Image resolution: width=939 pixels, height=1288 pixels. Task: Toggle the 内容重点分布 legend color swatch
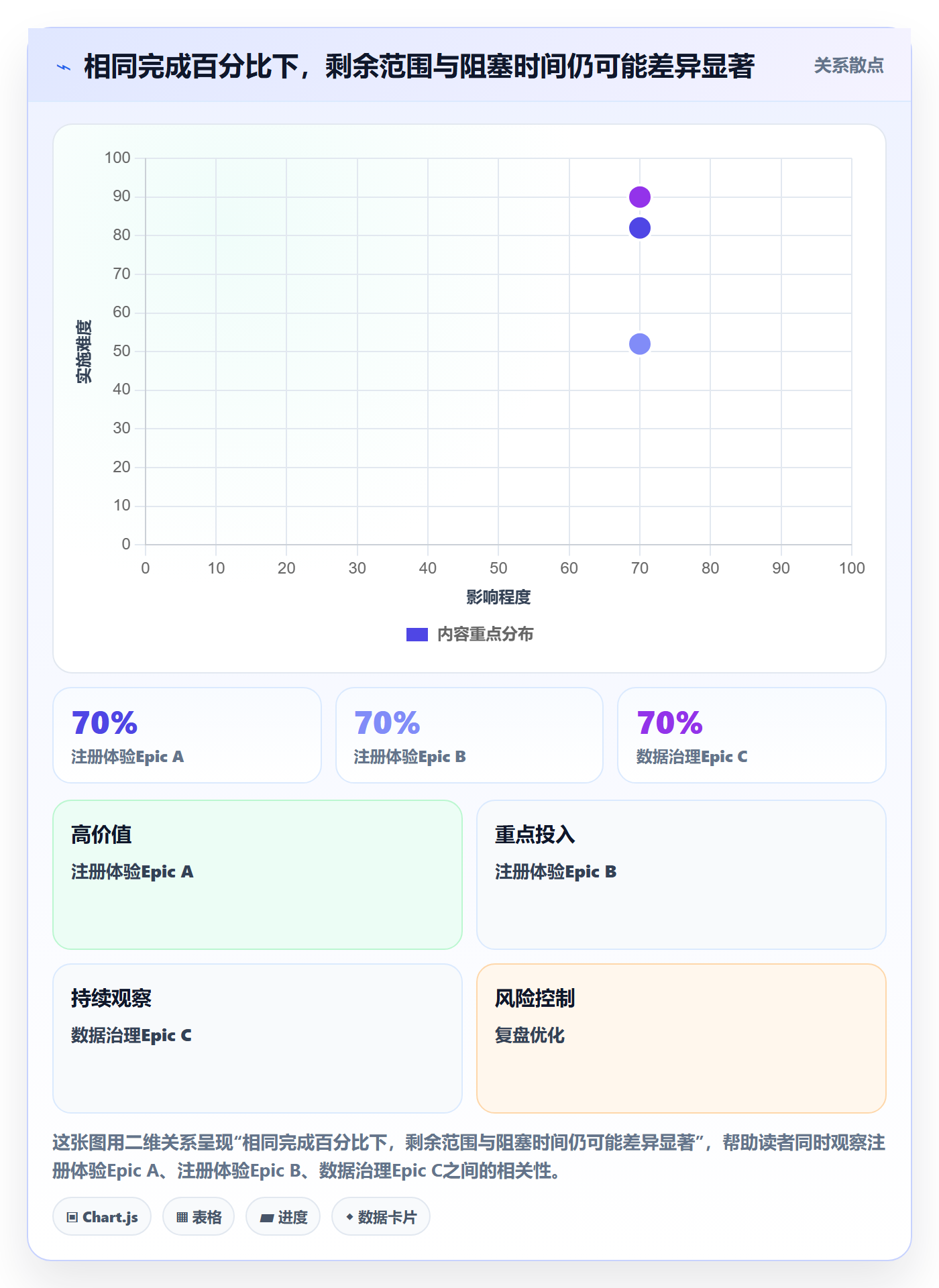(417, 635)
